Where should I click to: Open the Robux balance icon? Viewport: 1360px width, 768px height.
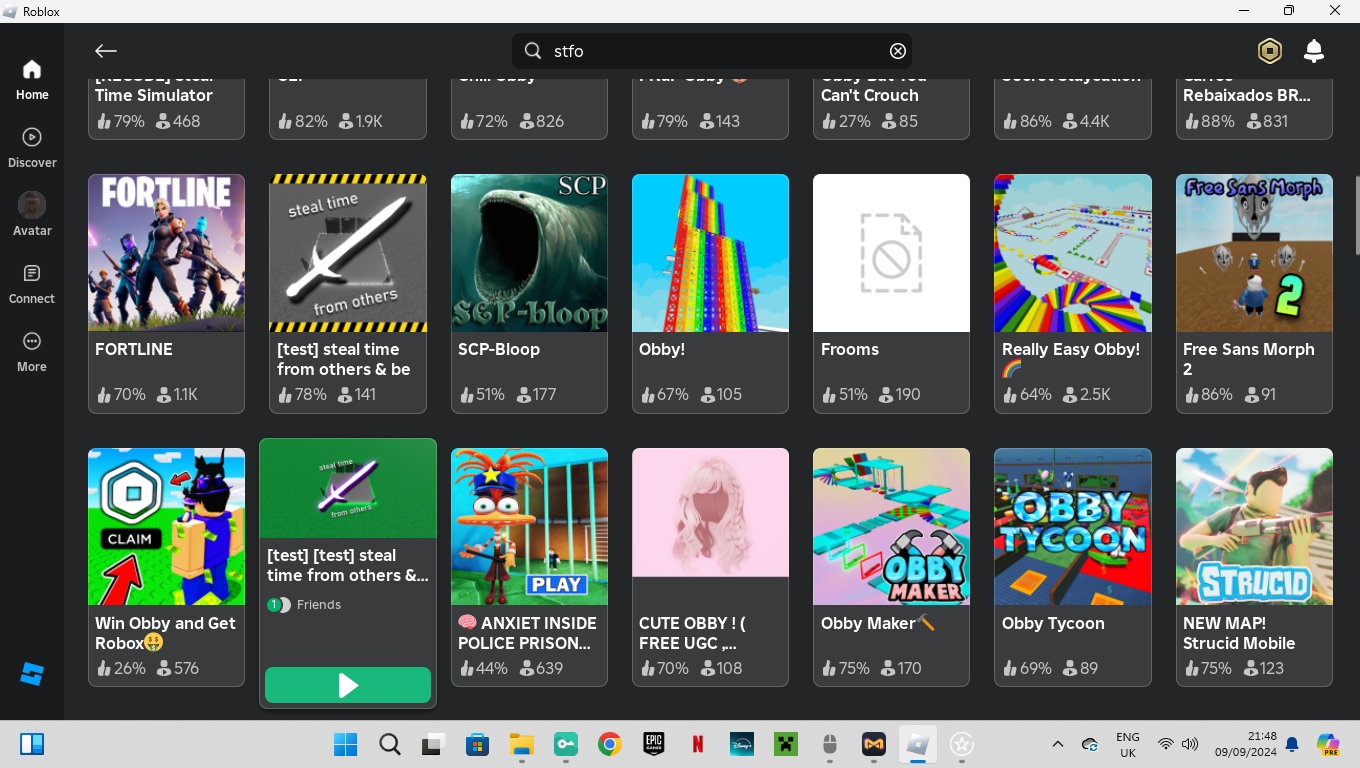(1270, 51)
